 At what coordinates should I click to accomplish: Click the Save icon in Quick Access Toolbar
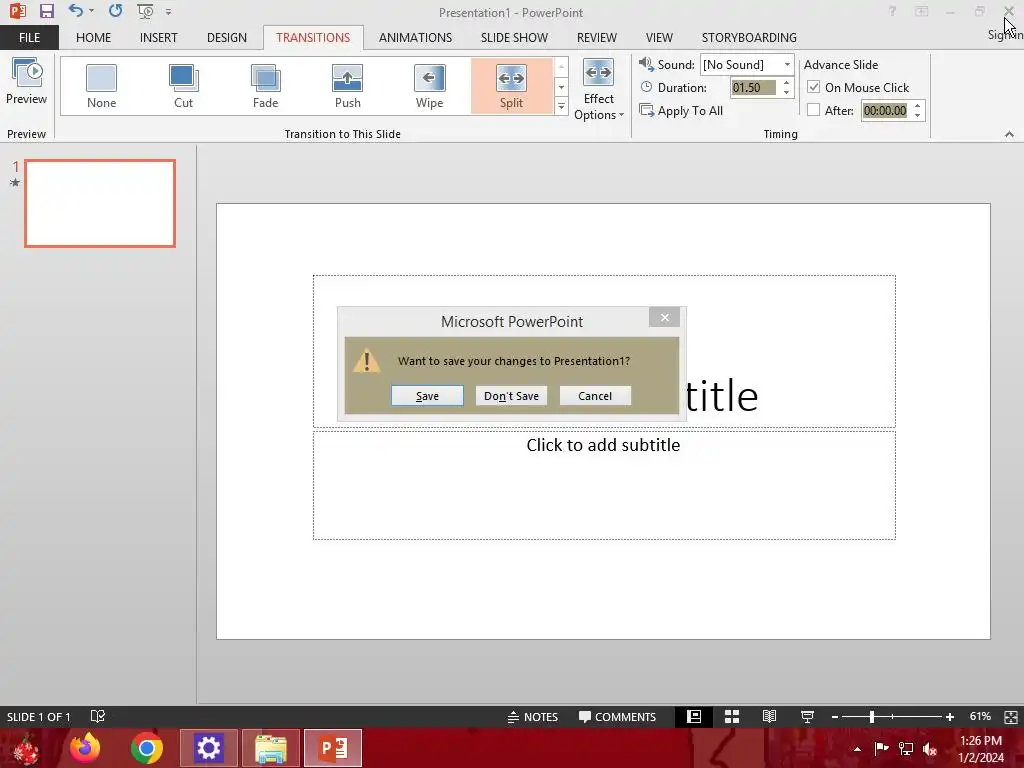46,11
